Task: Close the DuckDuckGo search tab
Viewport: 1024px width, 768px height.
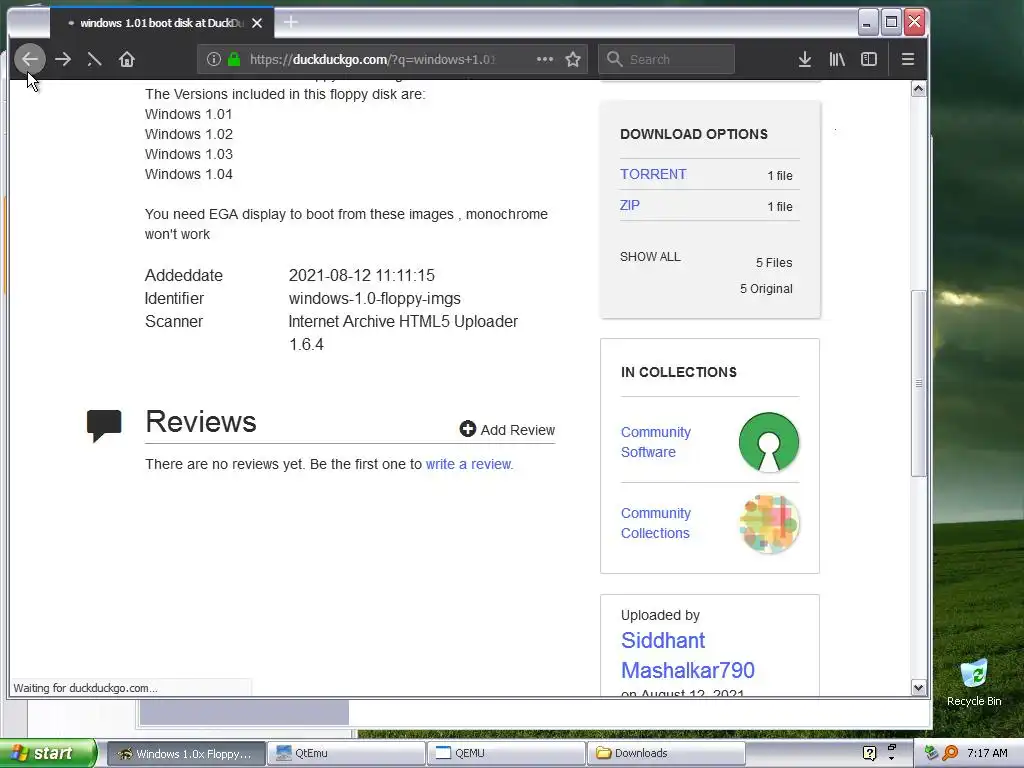Action: click(x=257, y=23)
